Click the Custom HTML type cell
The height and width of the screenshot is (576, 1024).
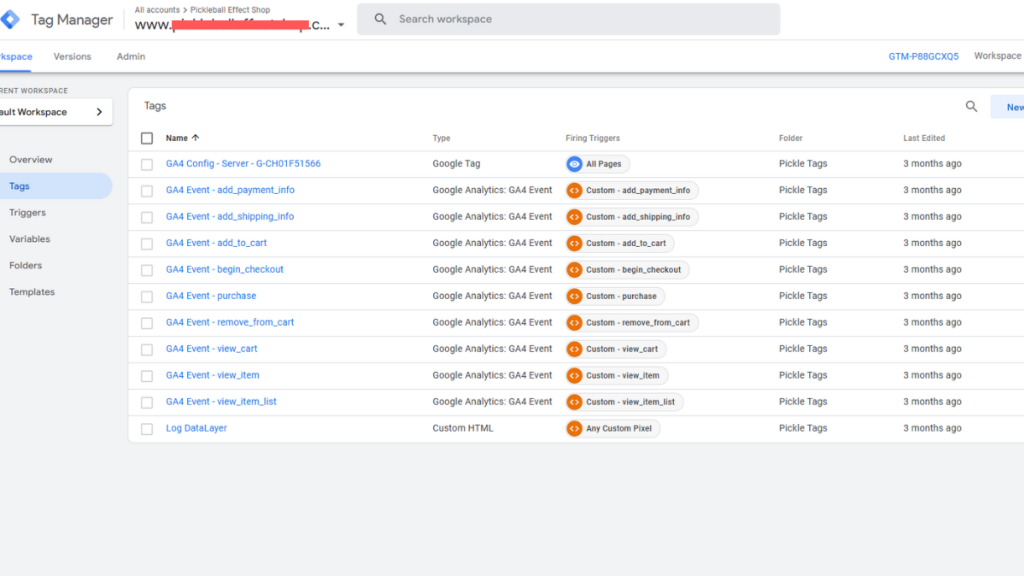click(463, 428)
